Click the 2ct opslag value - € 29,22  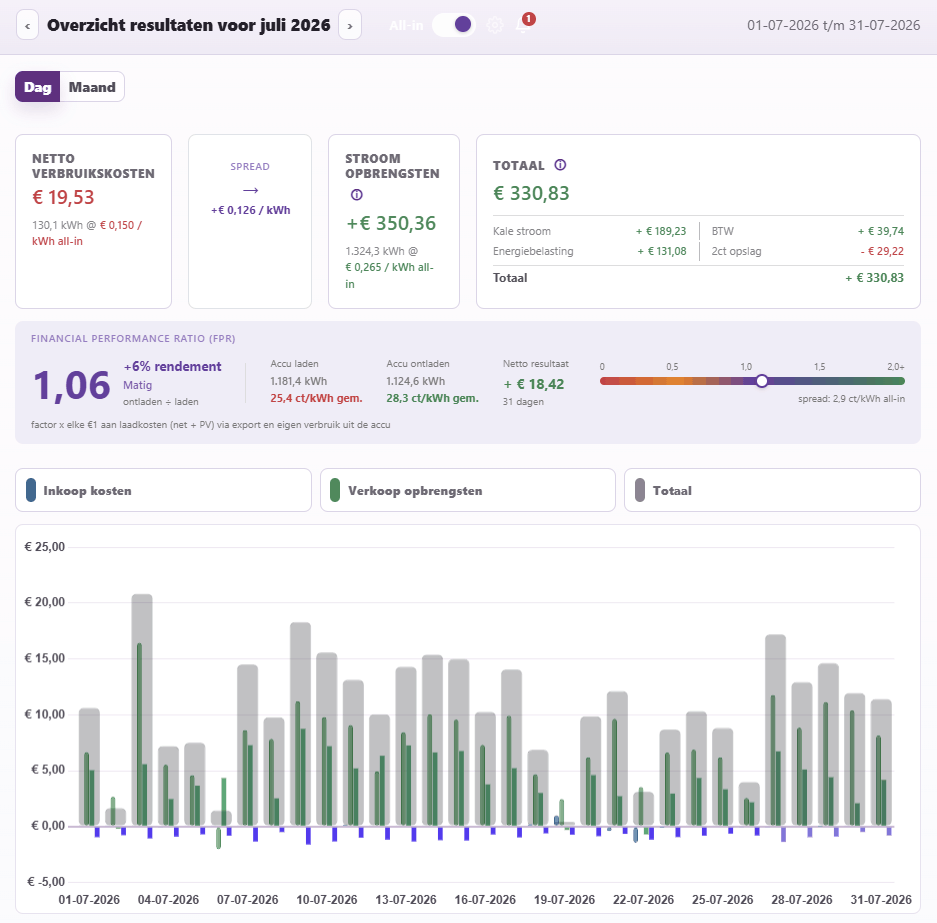(x=882, y=252)
